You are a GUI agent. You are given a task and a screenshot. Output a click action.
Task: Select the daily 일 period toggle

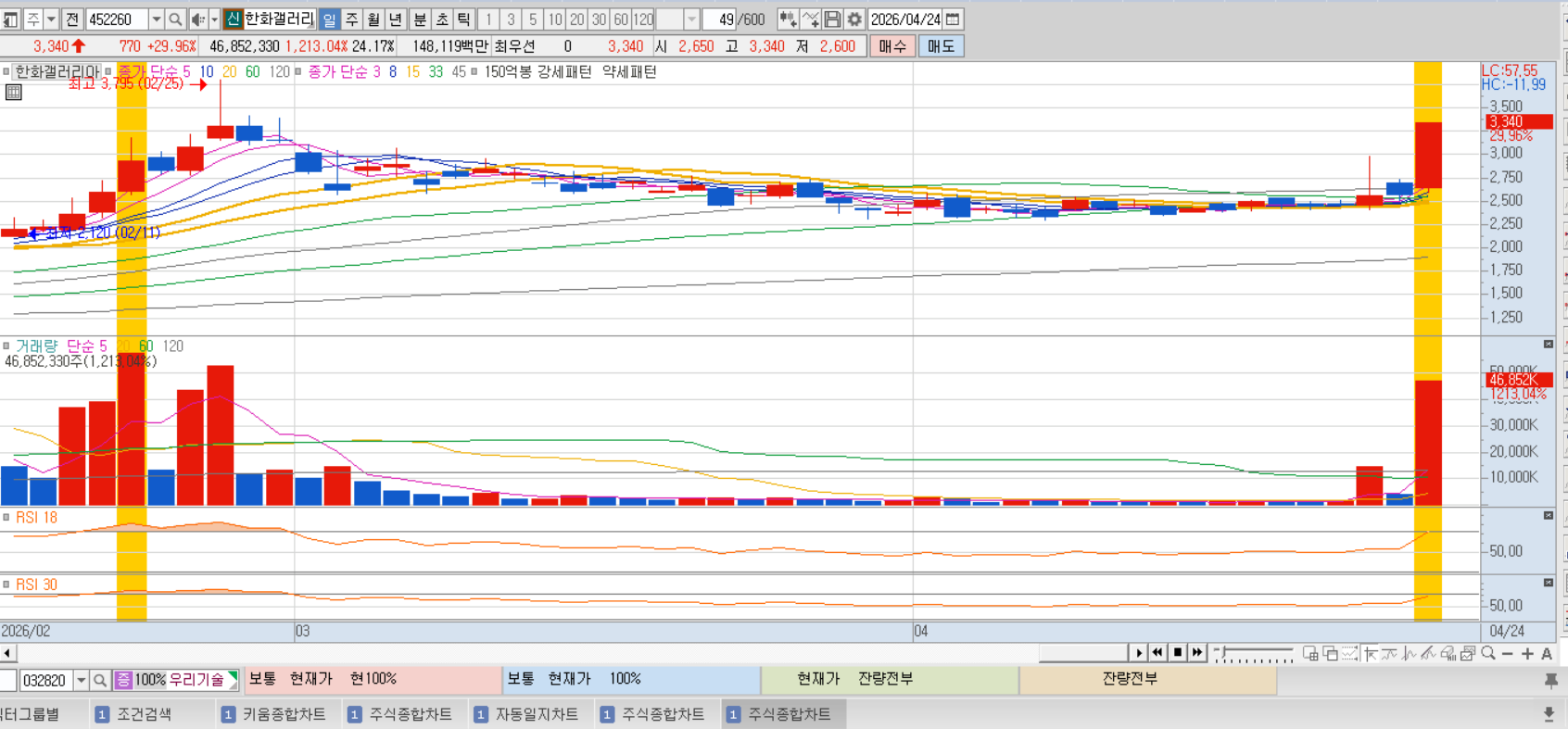(x=329, y=19)
